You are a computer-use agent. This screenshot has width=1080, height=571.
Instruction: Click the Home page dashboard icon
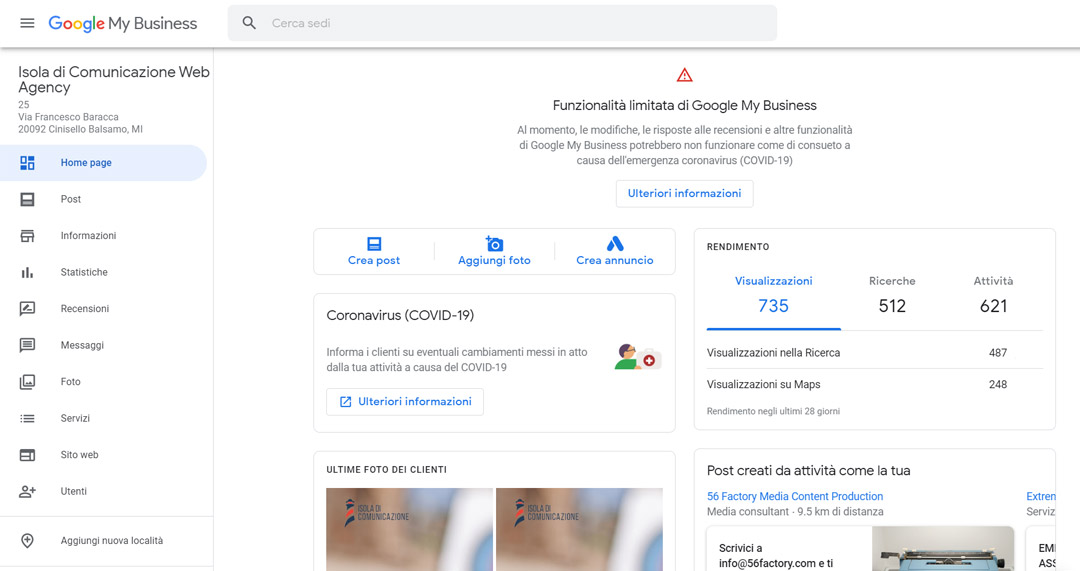tap(27, 163)
